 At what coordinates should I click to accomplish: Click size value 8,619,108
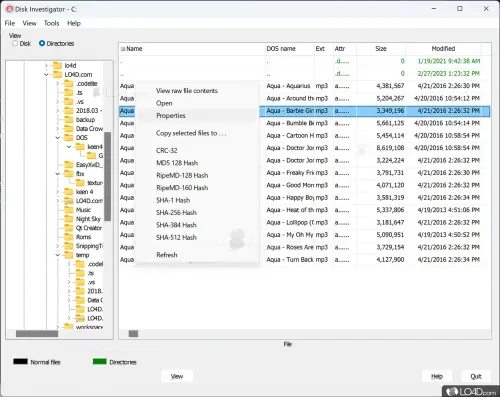pyautogui.click(x=390, y=148)
